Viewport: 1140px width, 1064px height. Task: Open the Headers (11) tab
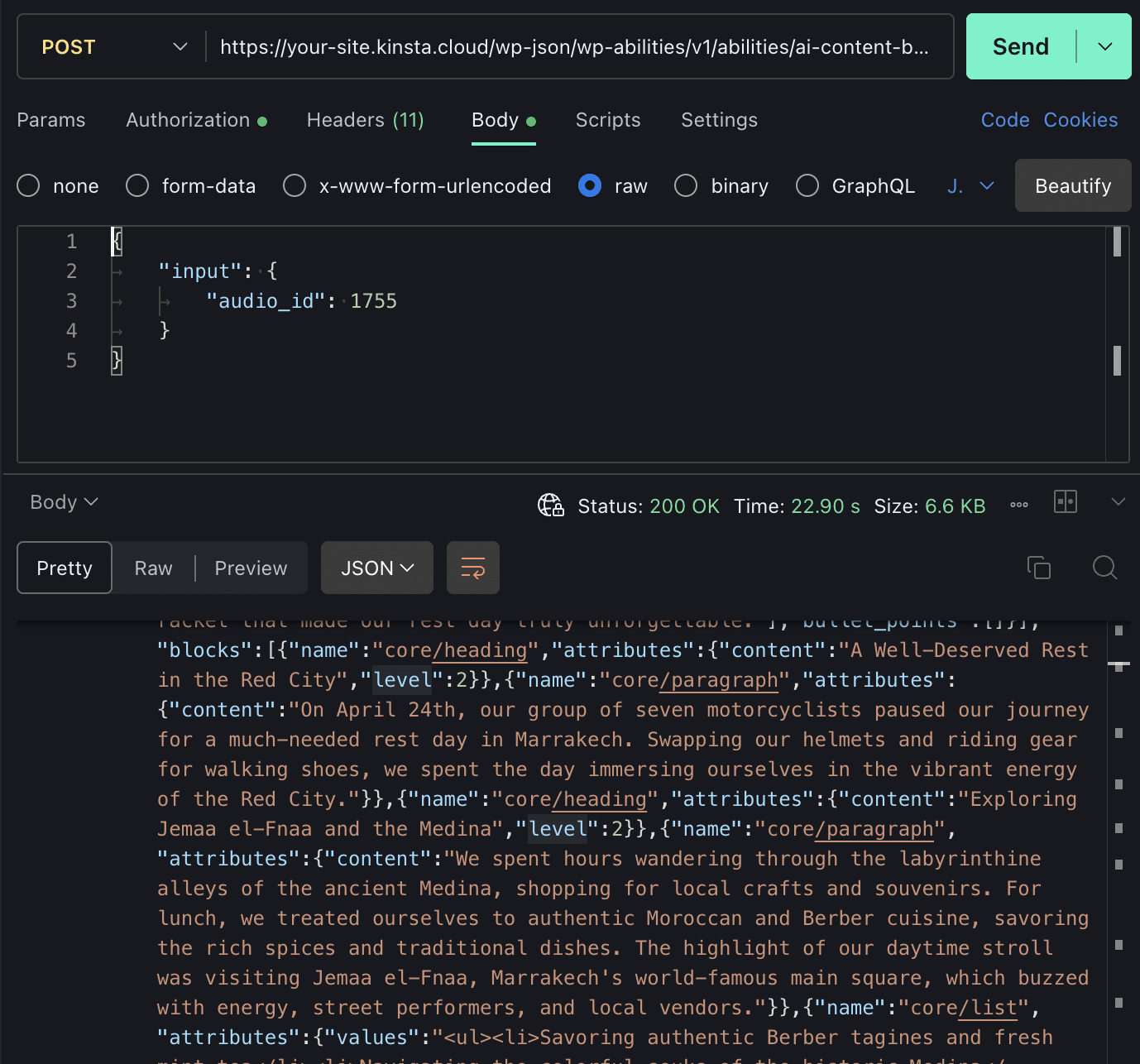[365, 120]
